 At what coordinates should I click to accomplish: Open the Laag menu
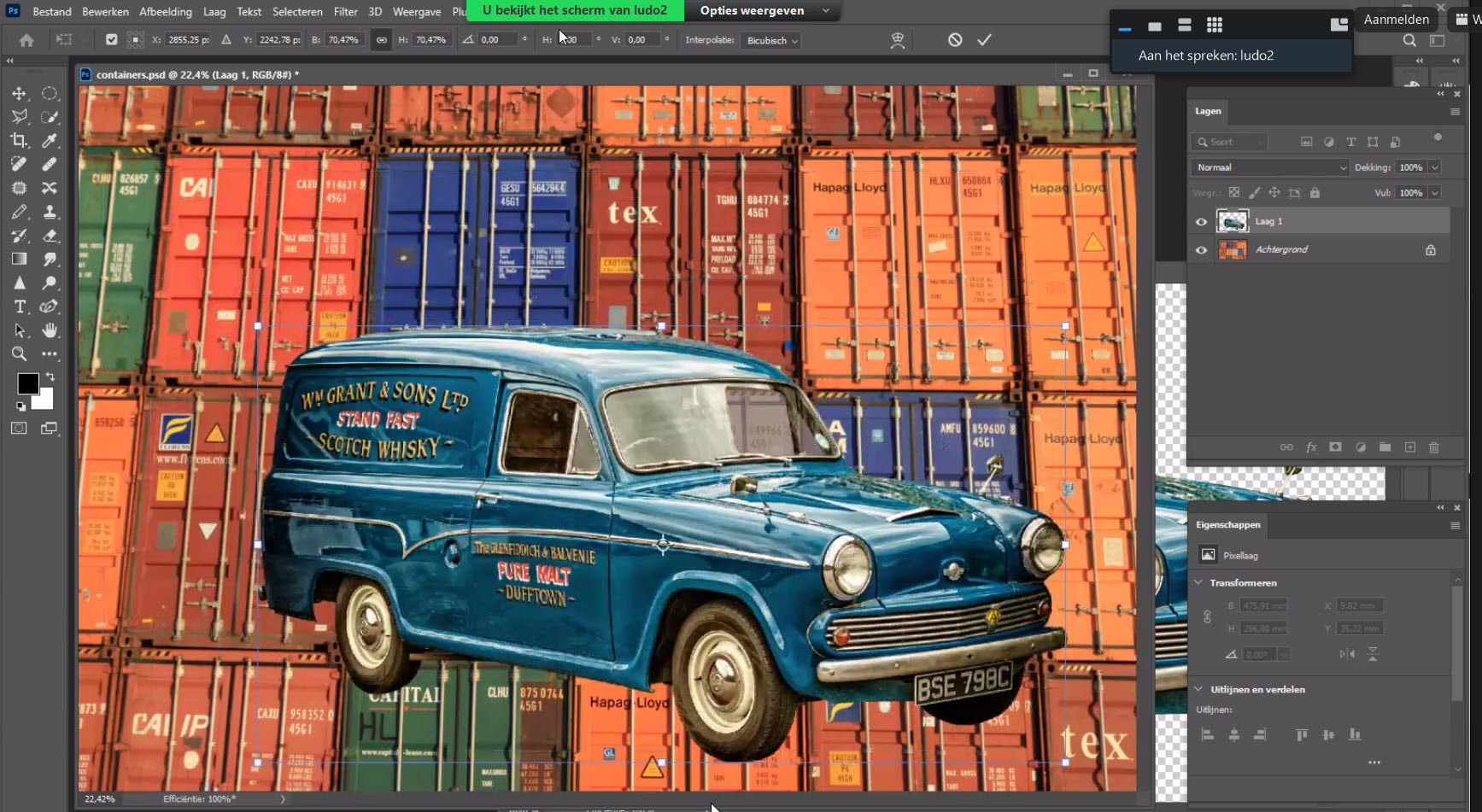[214, 12]
